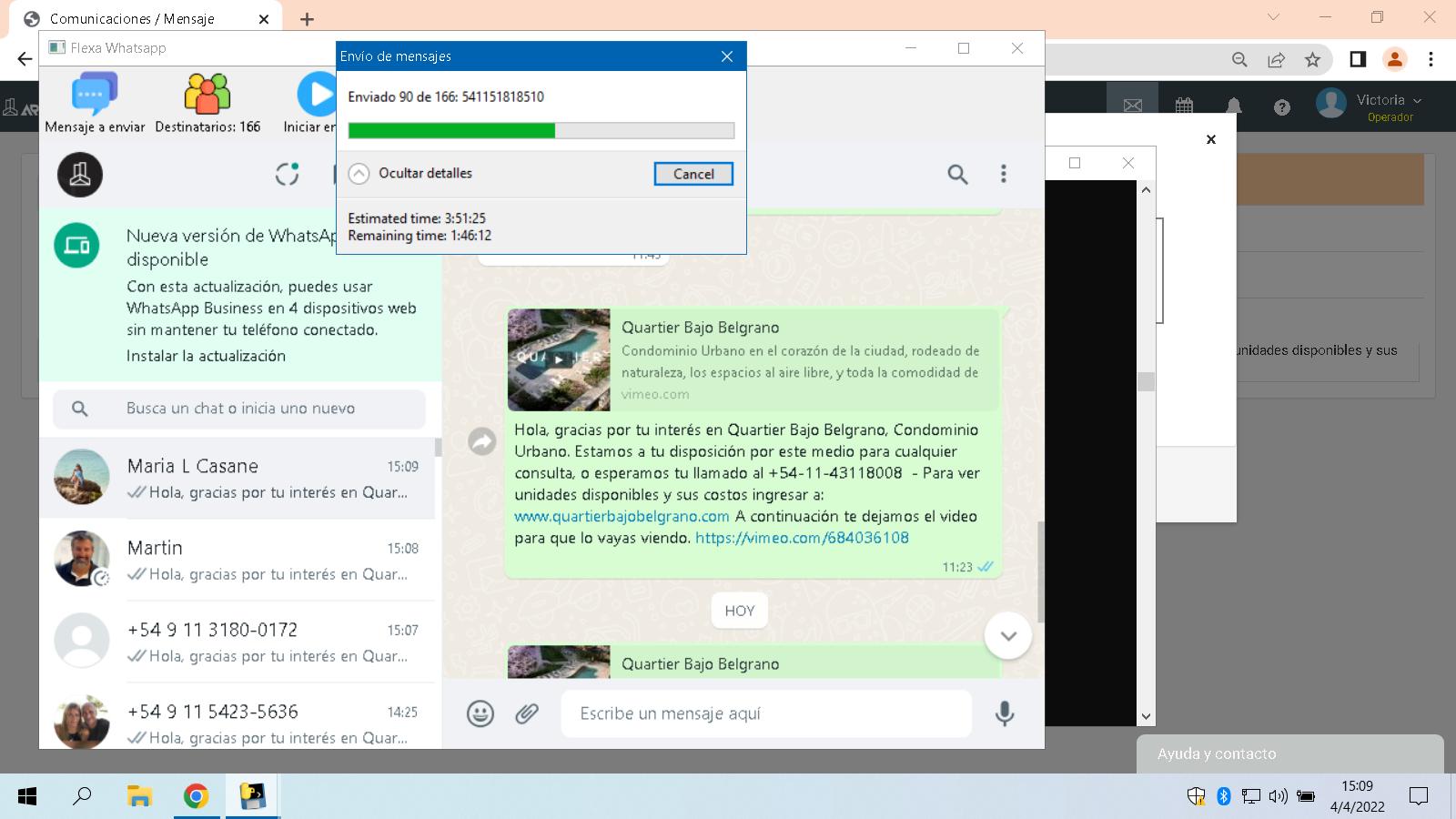Click the attach paperclip icon

pos(527,713)
